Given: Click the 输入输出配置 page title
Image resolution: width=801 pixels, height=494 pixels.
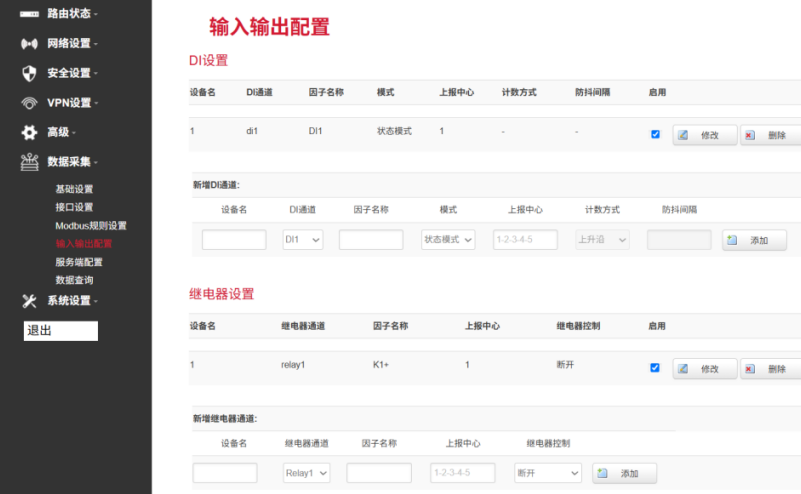Looking at the screenshot, I should click(269, 27).
